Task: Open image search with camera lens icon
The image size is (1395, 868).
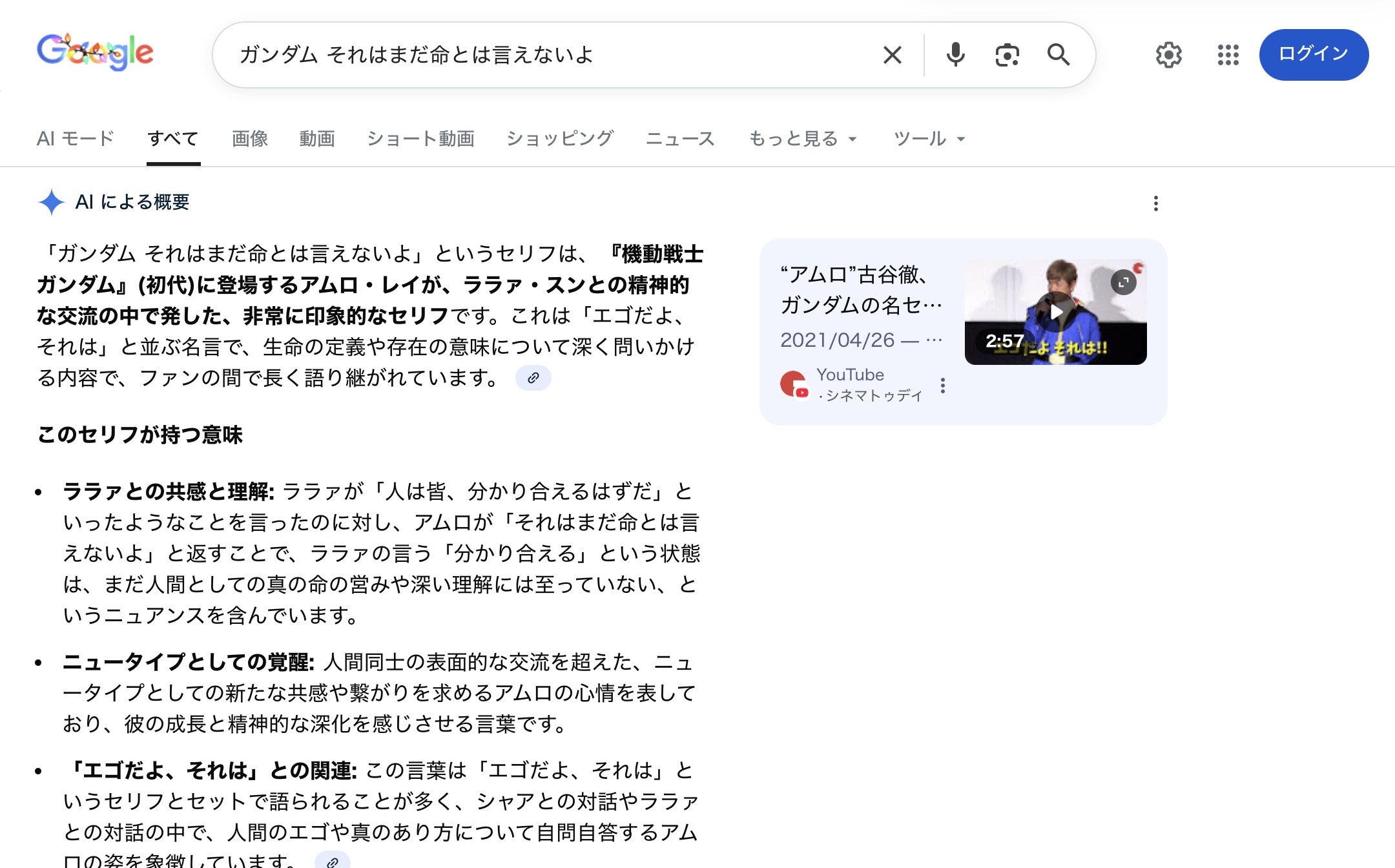Action: pos(1007,55)
